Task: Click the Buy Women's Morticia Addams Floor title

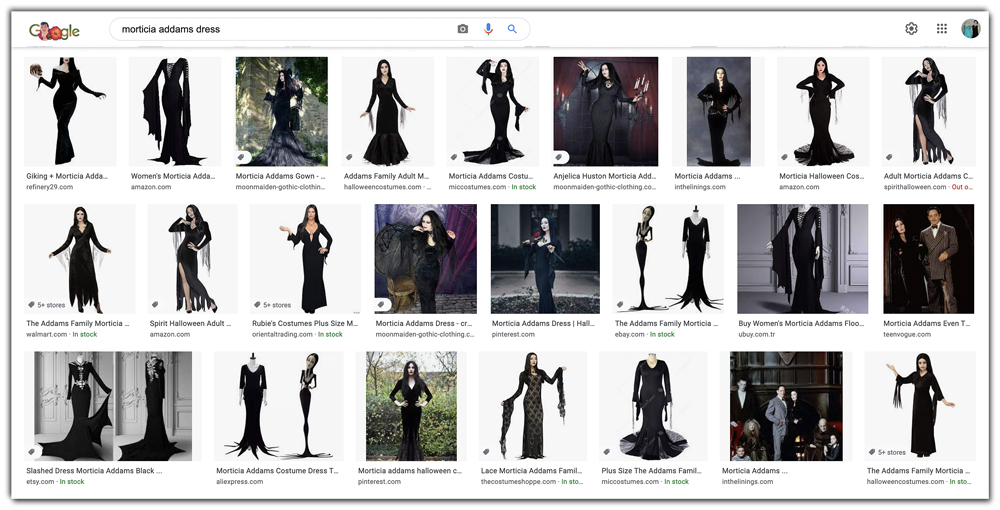Action: click(802, 323)
